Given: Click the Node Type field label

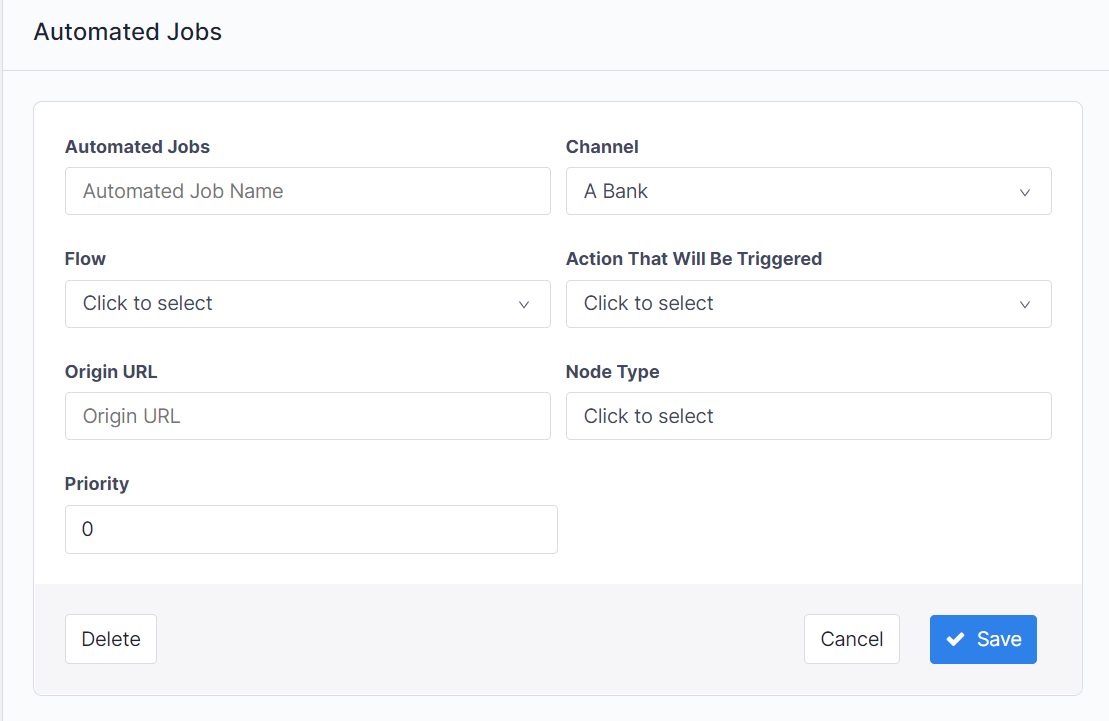Looking at the screenshot, I should coord(612,372).
